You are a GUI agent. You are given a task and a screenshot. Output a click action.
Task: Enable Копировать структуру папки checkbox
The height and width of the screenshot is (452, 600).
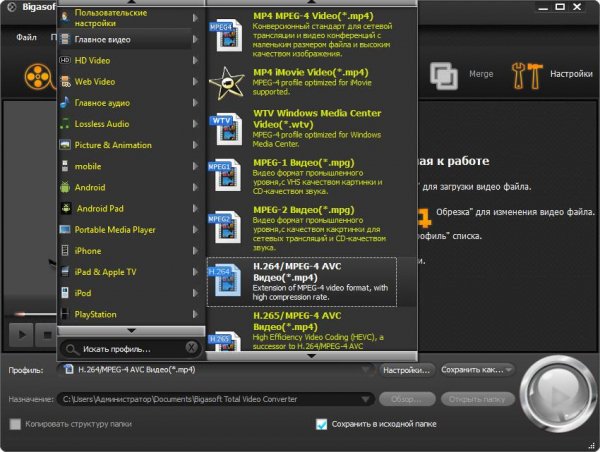tap(15, 424)
